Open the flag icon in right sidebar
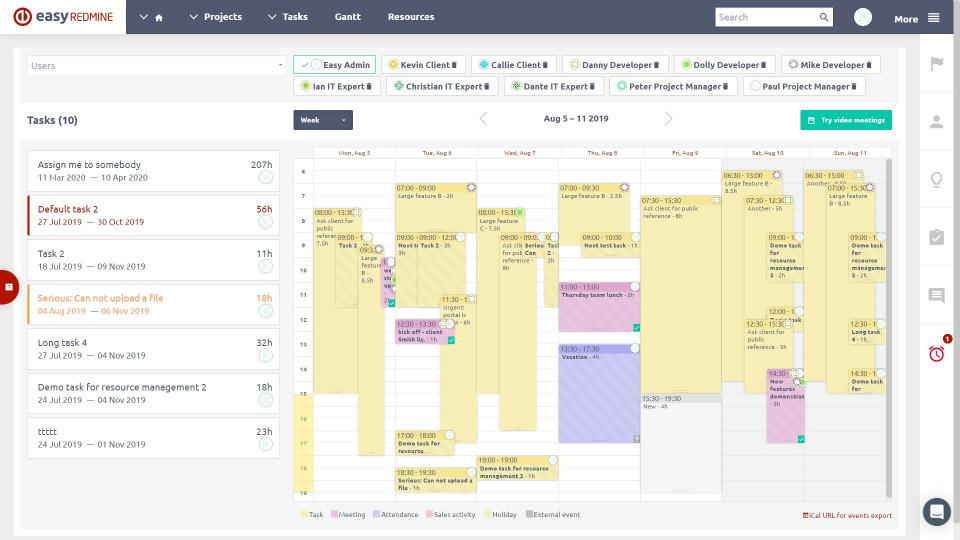Screen dimensions: 960x540 937,64
